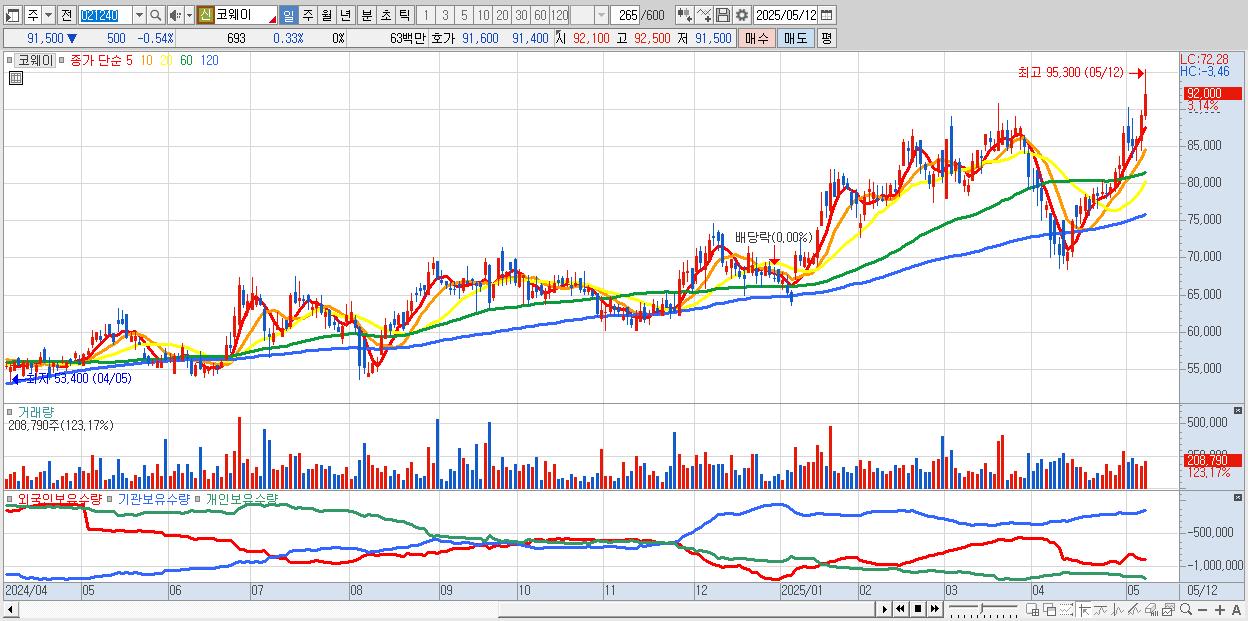Image resolution: width=1248 pixels, height=621 pixels.
Task: Select interval preset 1
Action: pos(425,15)
